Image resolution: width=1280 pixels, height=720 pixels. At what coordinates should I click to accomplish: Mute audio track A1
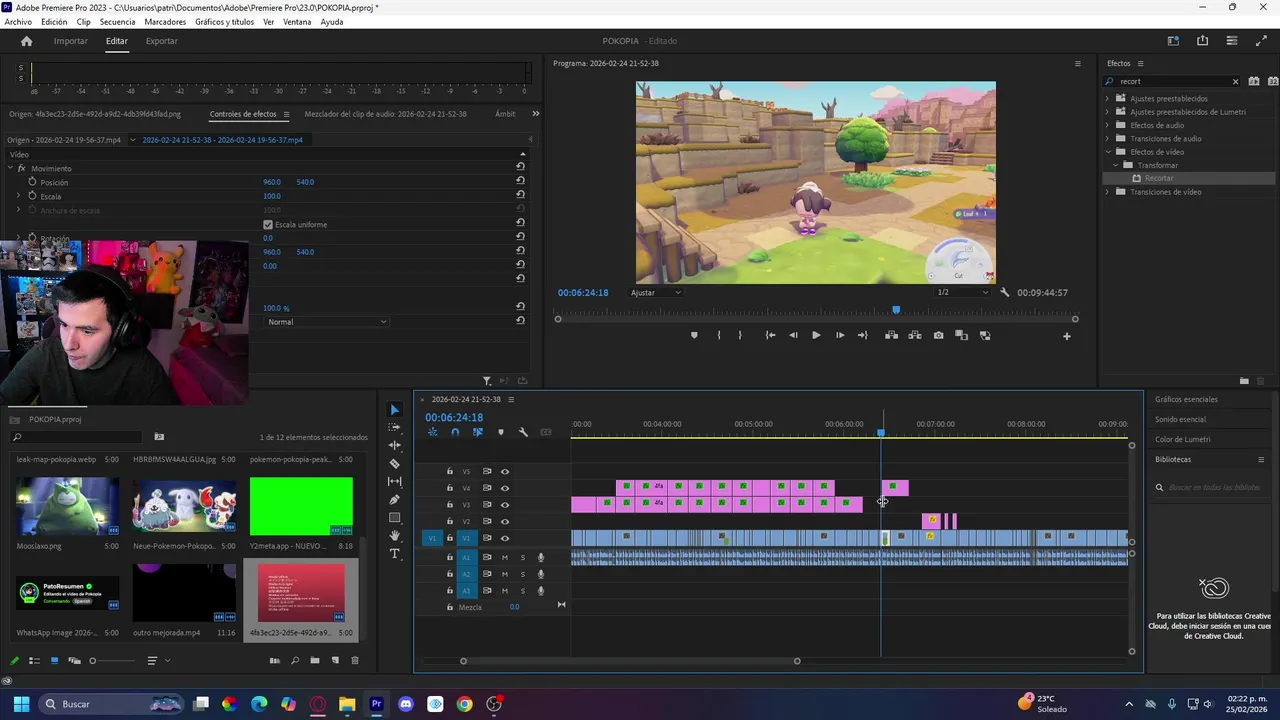pyautogui.click(x=505, y=557)
